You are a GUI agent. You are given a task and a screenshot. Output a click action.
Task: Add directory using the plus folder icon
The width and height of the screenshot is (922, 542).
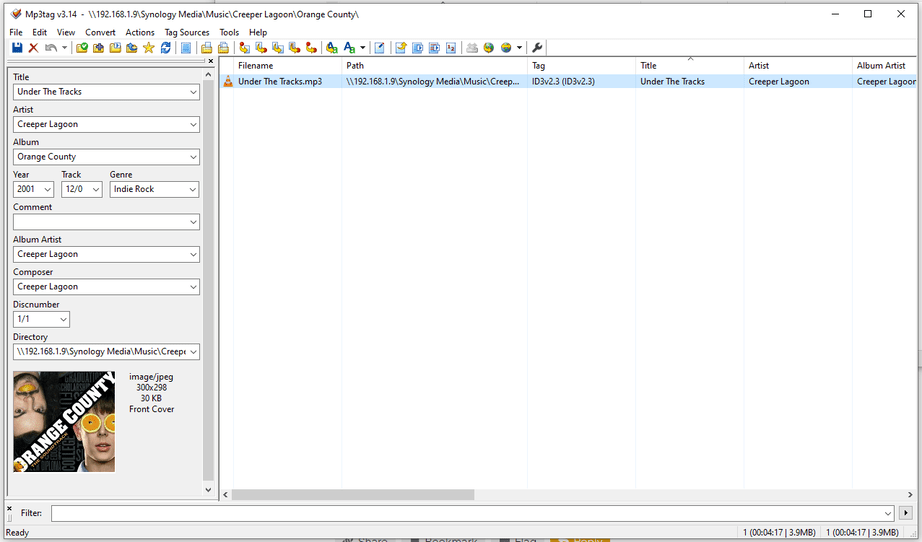tap(98, 48)
